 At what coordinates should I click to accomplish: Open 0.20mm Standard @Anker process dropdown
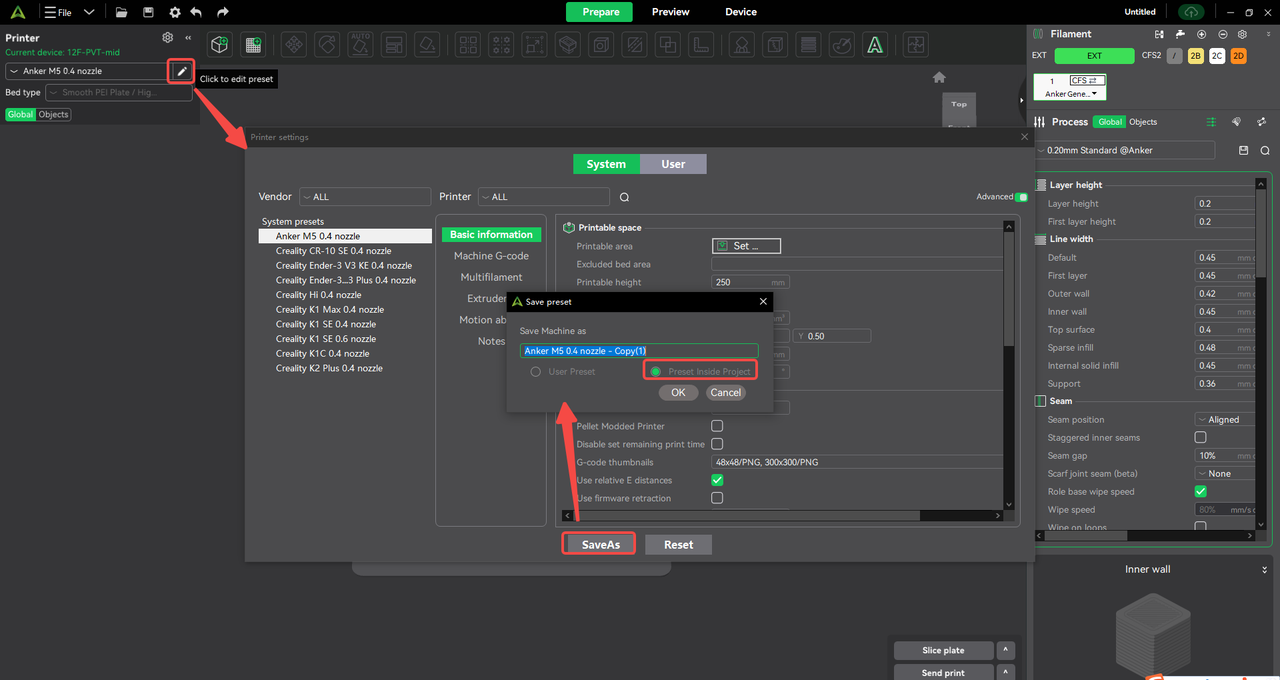1125,151
